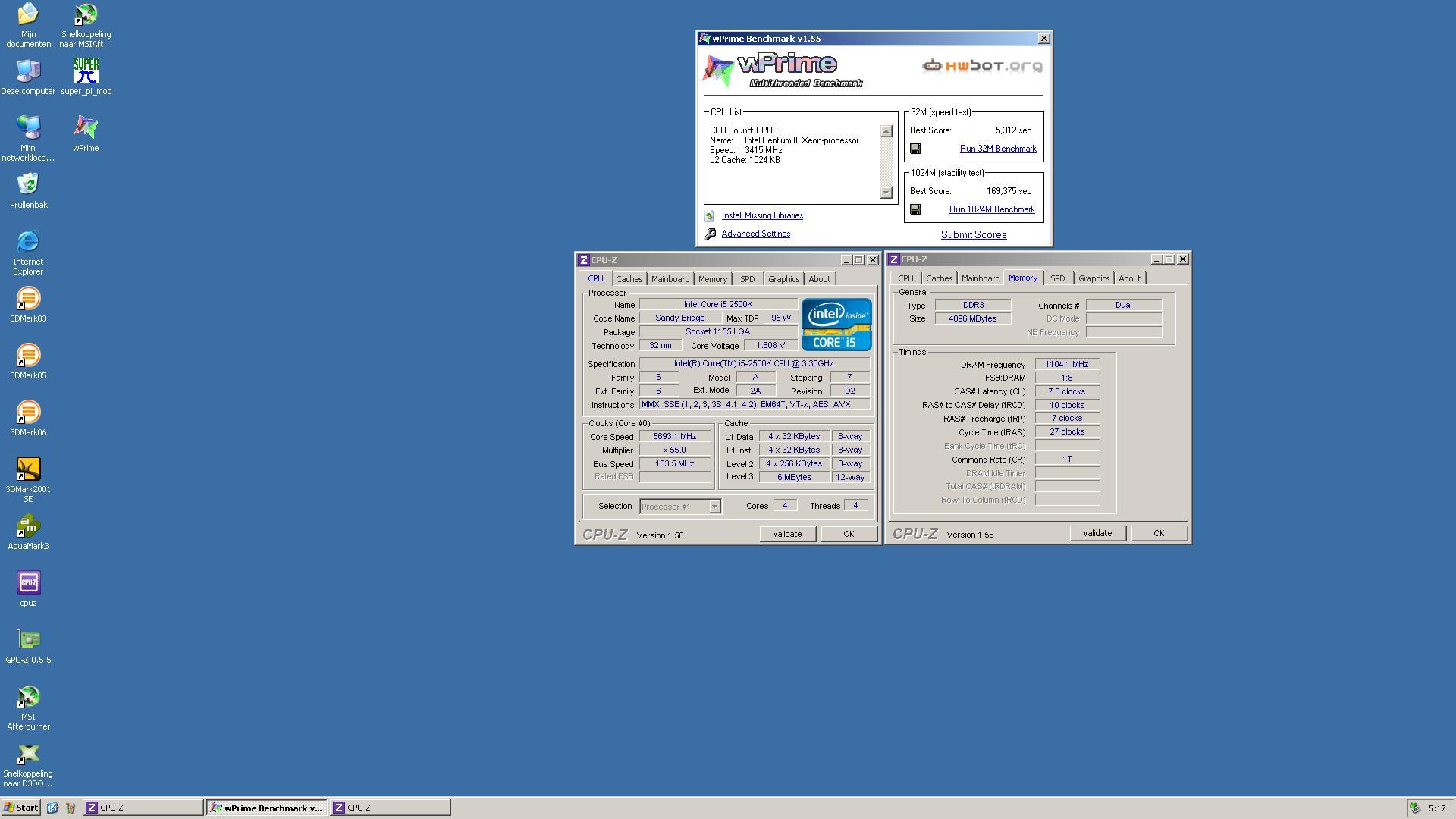Click the Internet Explorer quick launch icon
Image resolution: width=1456 pixels, height=819 pixels.
coord(52,808)
